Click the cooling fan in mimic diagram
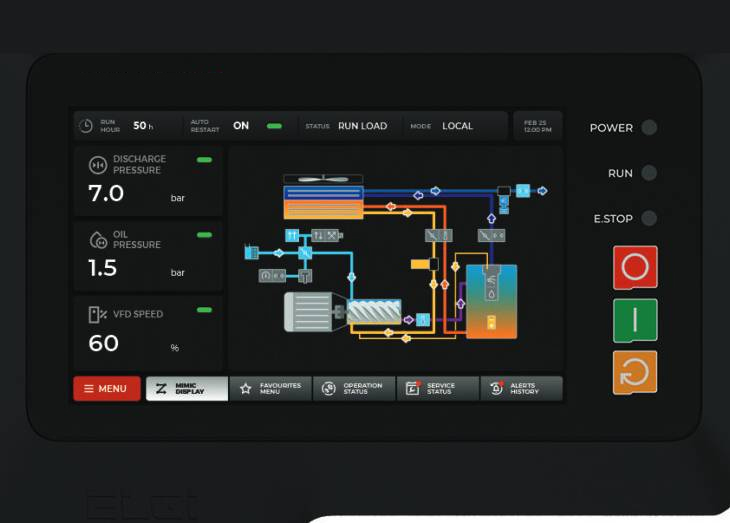 point(323,179)
